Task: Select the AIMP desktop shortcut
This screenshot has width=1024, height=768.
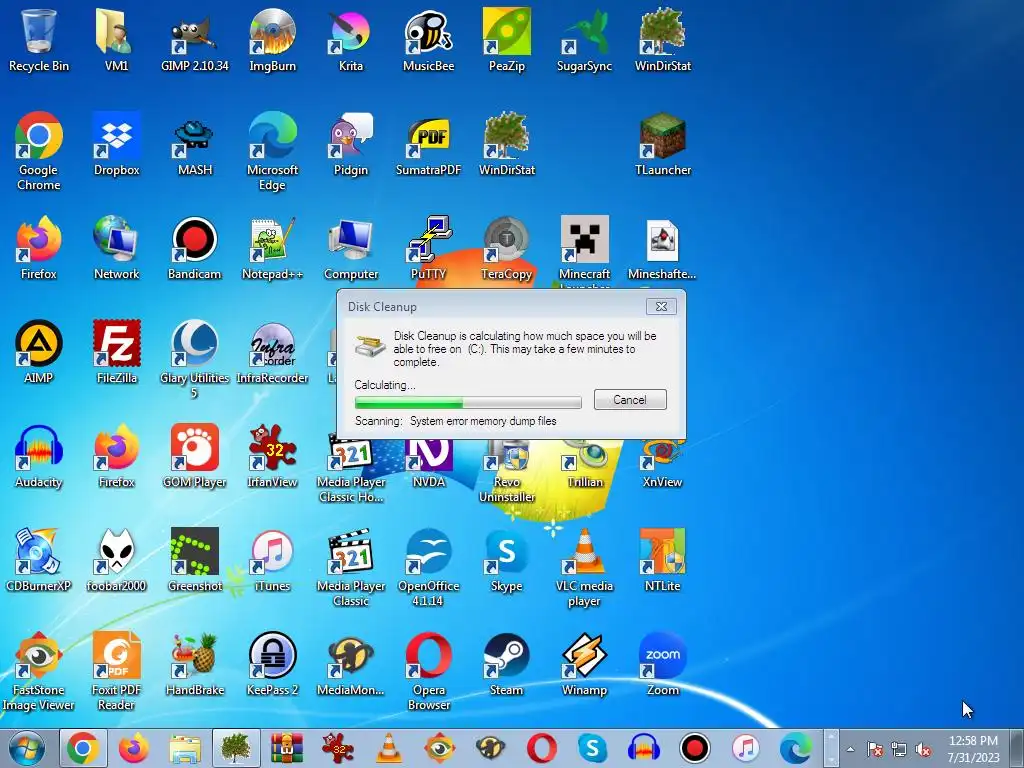Action: [x=39, y=353]
